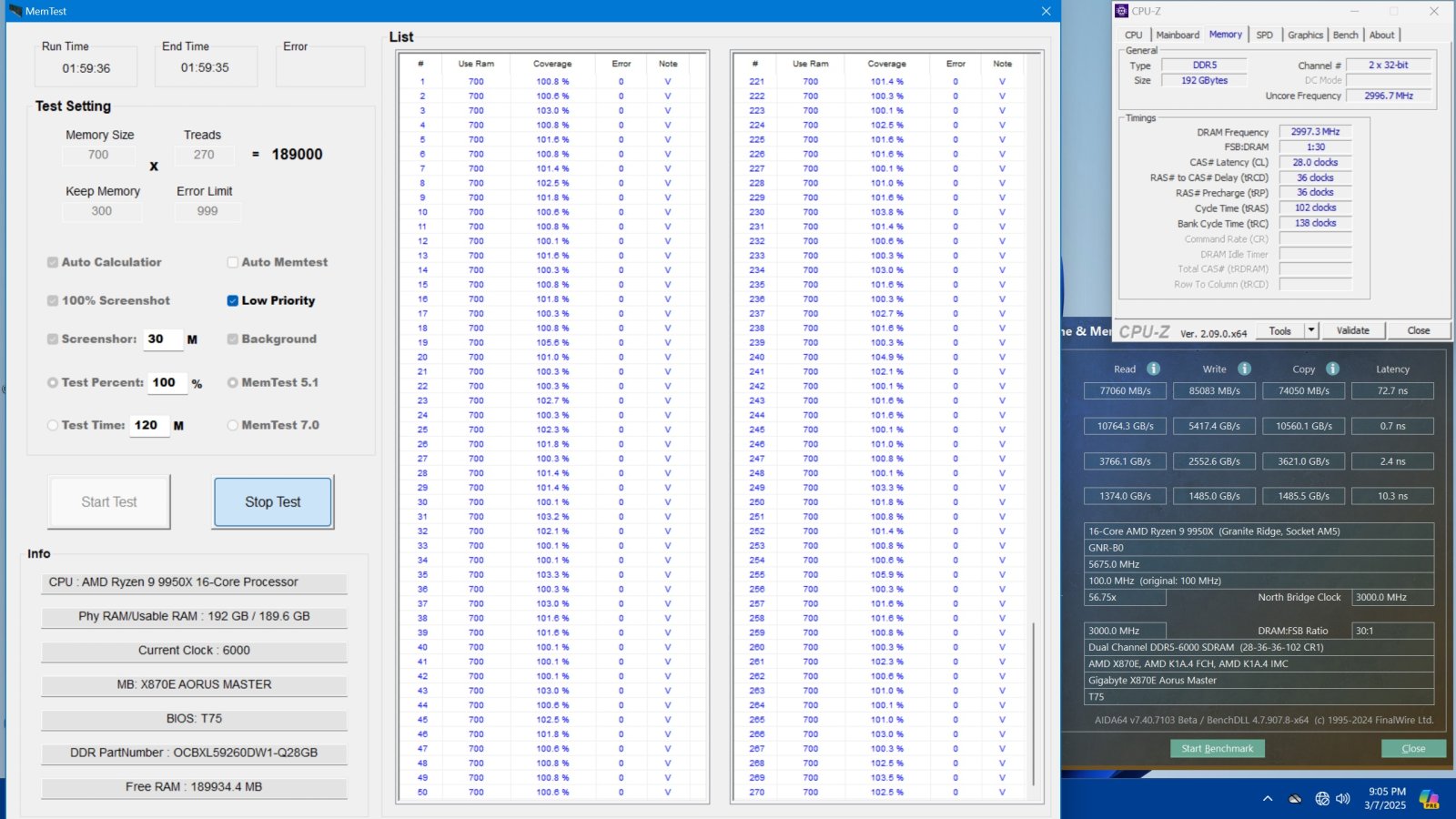Click the Tools button in CPU-Z
Screen dimensions: 1456x819
1280,330
